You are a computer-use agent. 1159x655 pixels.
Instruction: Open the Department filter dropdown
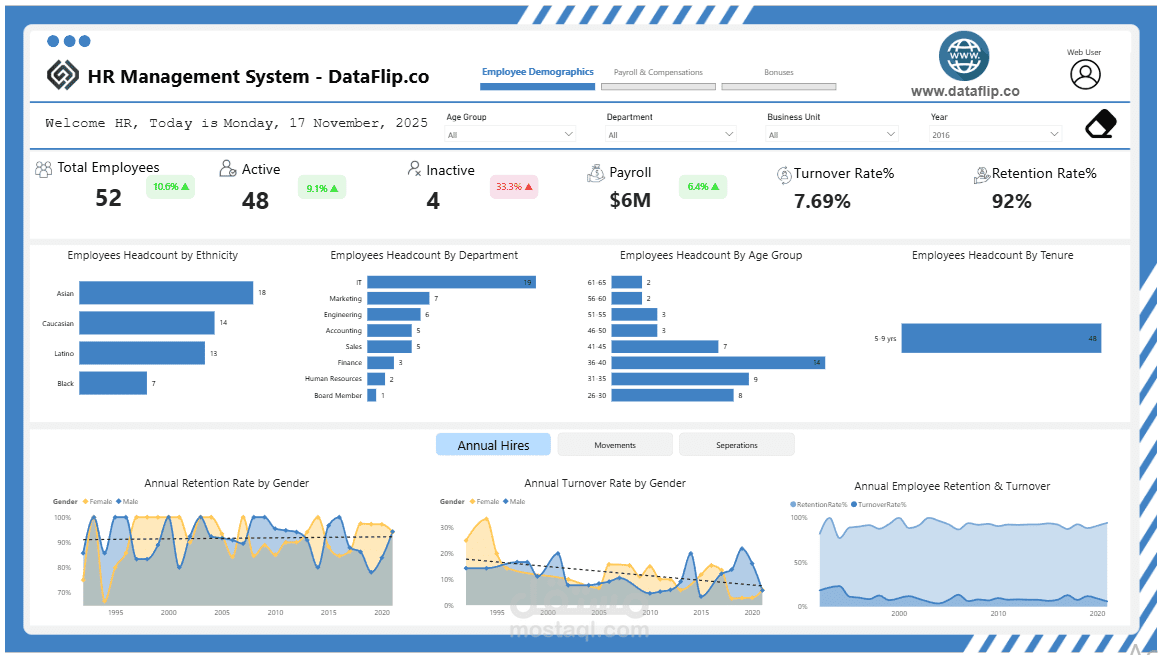tap(671, 135)
